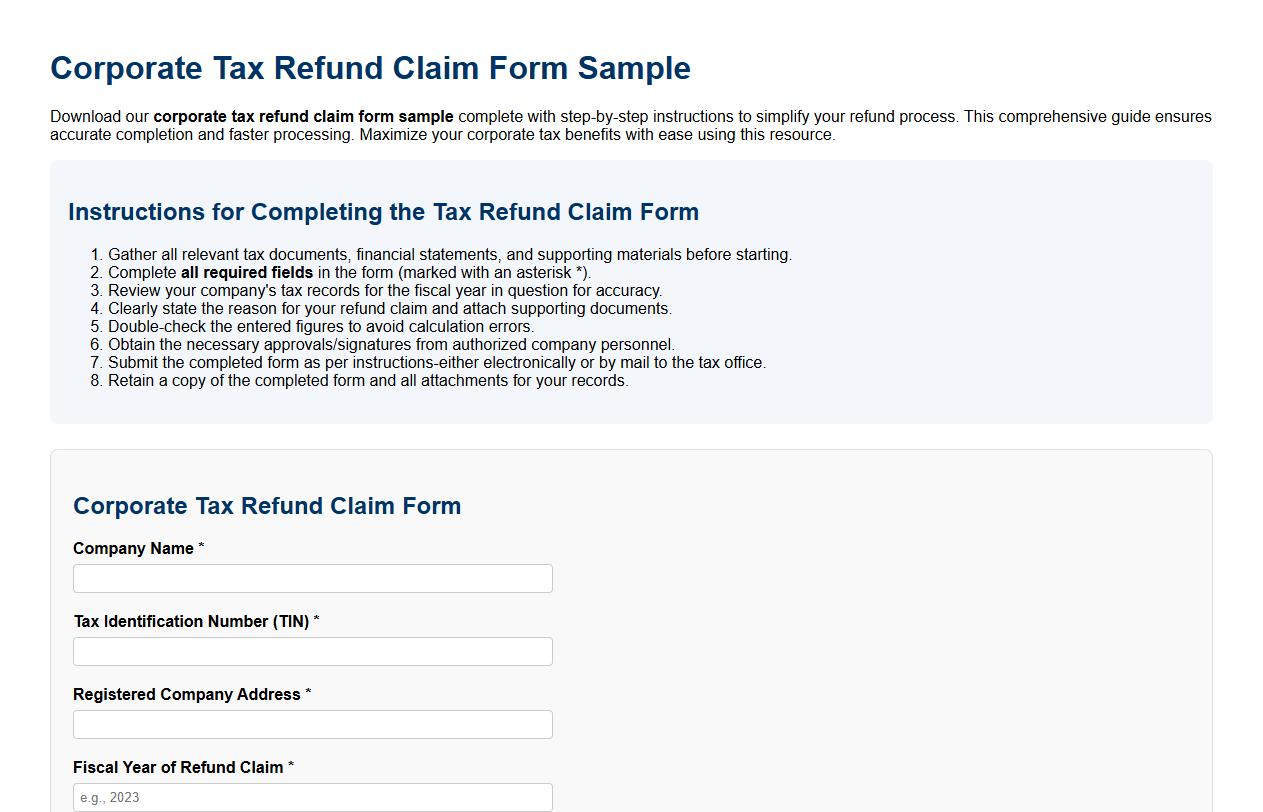The image size is (1263, 812).
Task: Focus the Tax Identification Number (TIN) field
Action: (x=312, y=651)
